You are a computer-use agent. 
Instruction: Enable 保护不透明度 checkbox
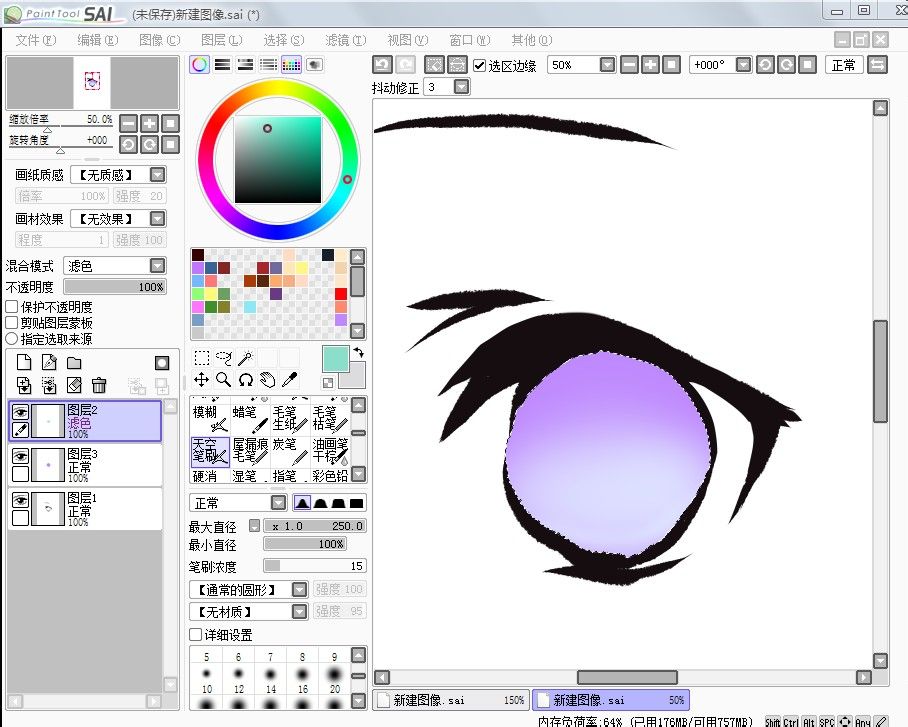point(12,306)
